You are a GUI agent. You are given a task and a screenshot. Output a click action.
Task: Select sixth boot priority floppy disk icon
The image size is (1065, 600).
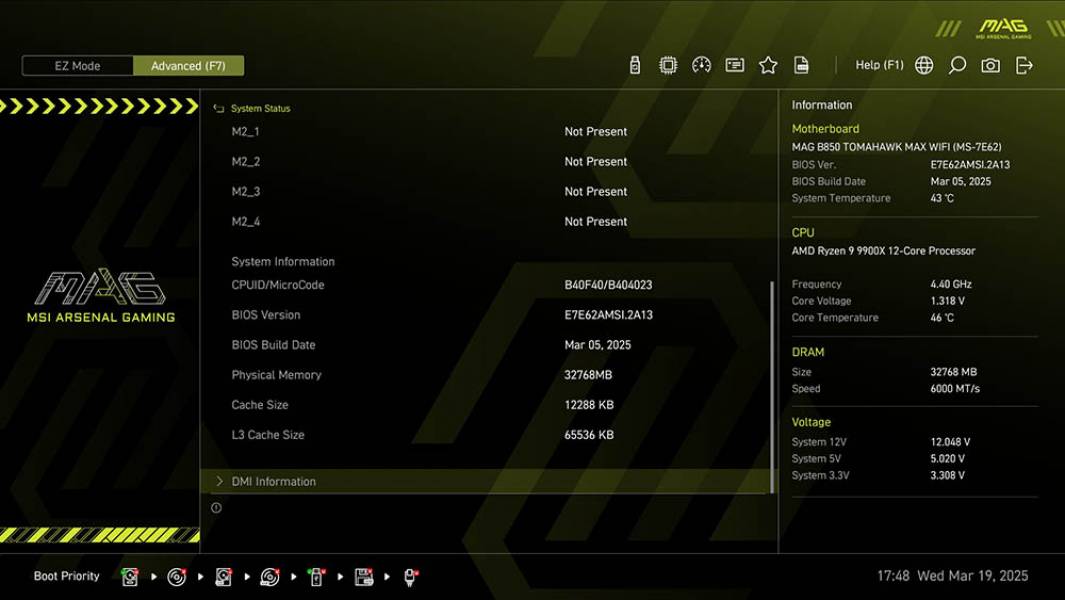[364, 577]
